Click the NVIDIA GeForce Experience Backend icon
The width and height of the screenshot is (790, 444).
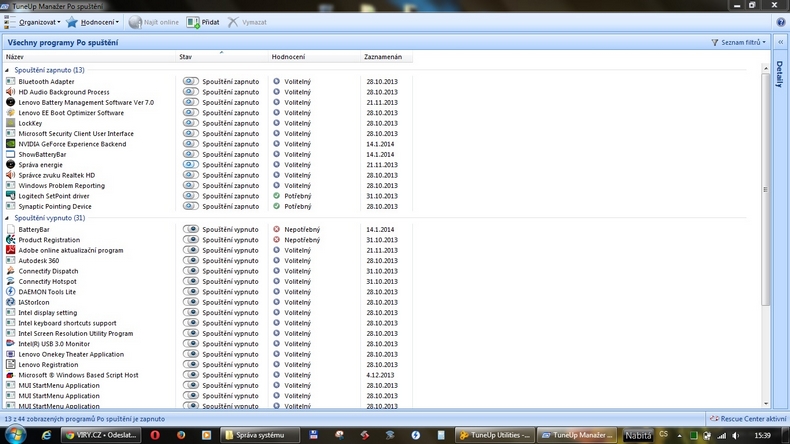click(10, 144)
